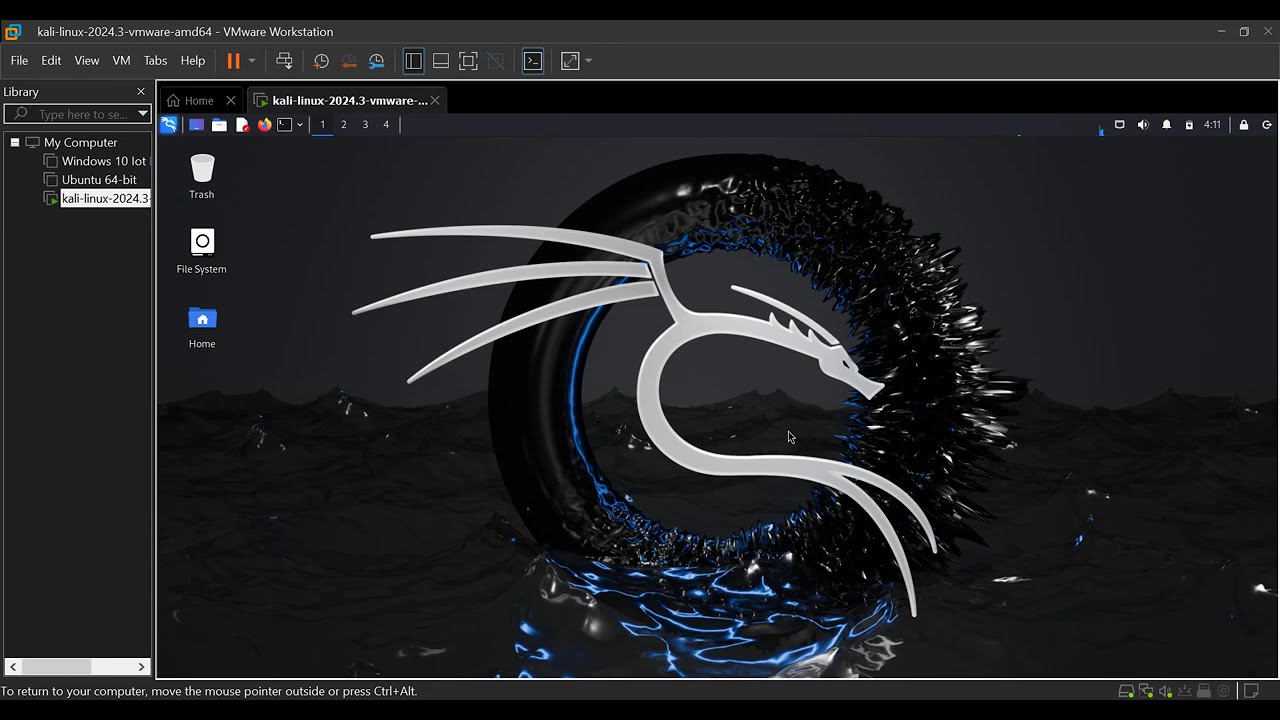Open the Trash desktop icon
The image size is (1280, 720).
click(202, 176)
